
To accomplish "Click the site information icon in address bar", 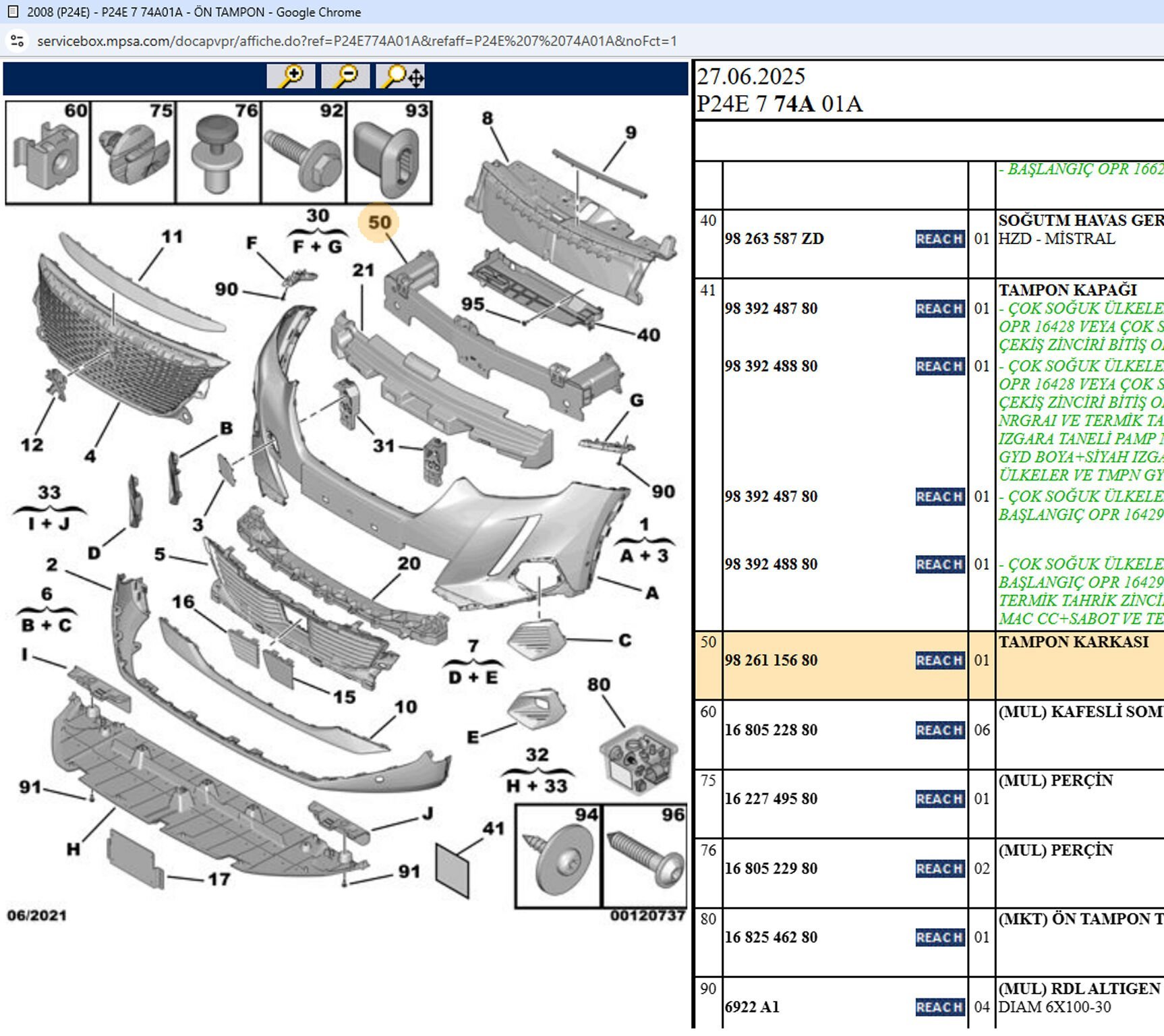I will (x=18, y=41).
